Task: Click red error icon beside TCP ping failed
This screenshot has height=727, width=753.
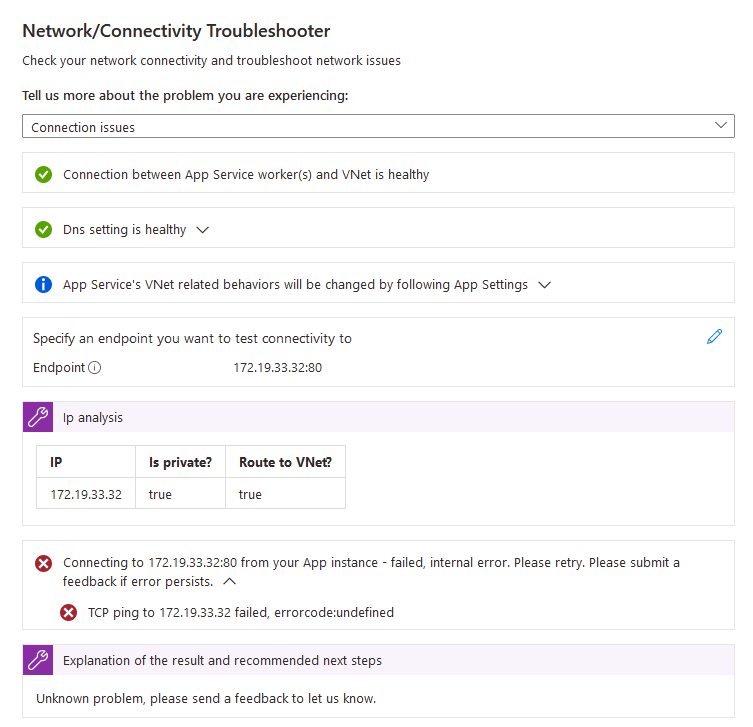Action: click(x=68, y=613)
